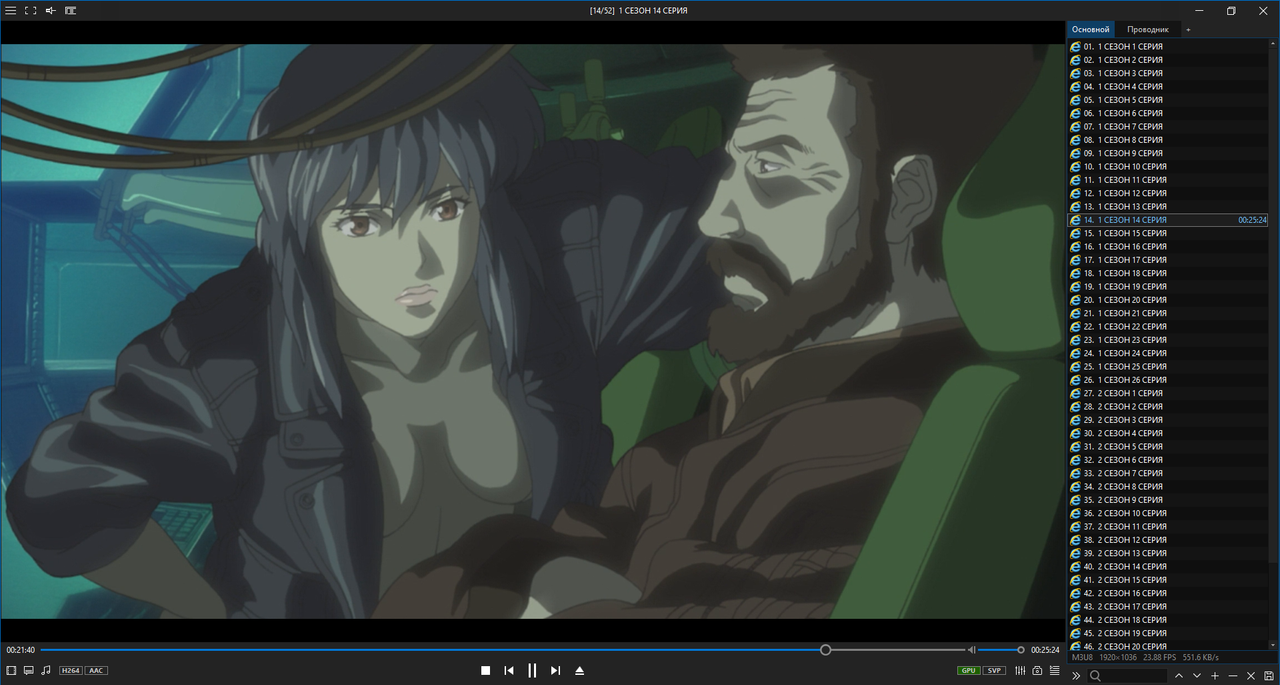Skip to the next episode
Screen dimensions: 1280x685
[x=556, y=670]
